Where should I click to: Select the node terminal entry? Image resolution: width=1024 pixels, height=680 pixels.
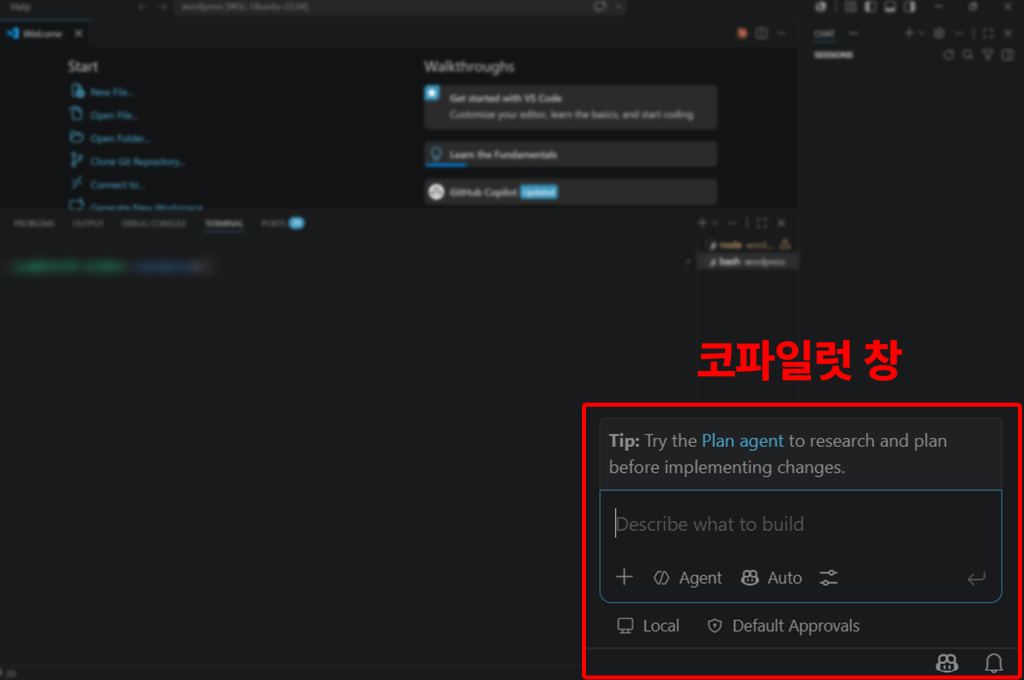tap(748, 245)
